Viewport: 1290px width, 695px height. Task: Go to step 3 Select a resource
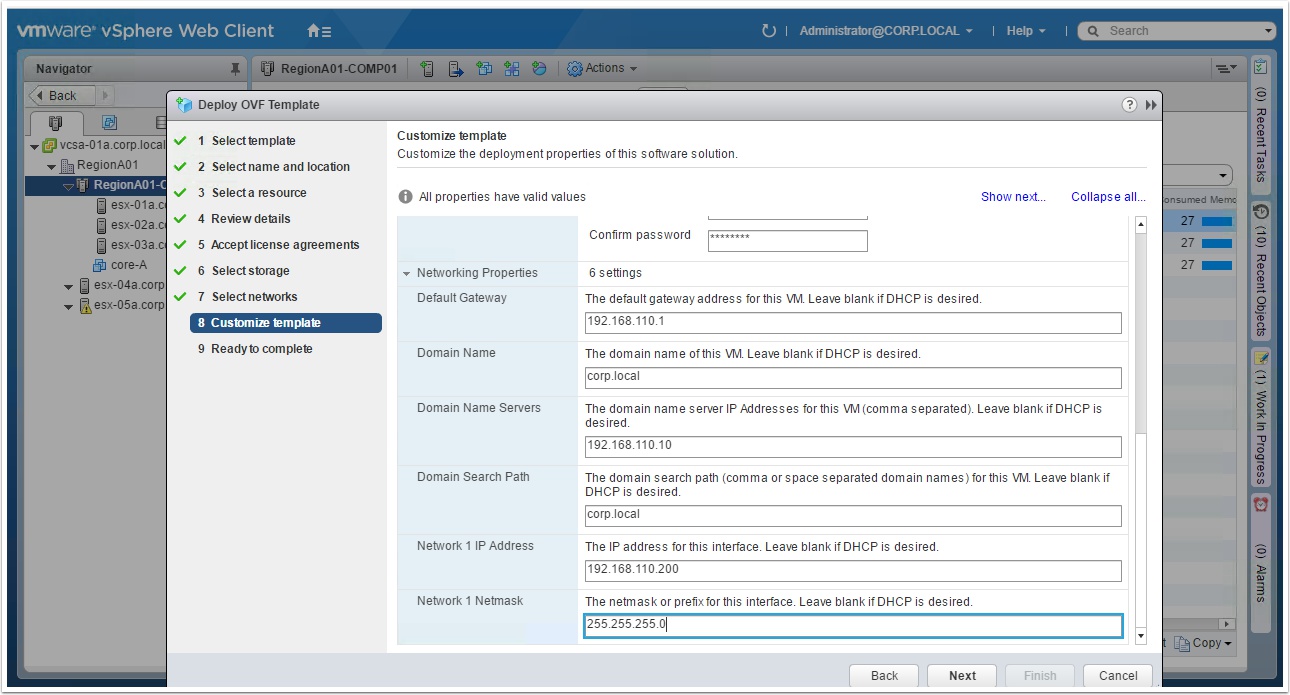252,193
